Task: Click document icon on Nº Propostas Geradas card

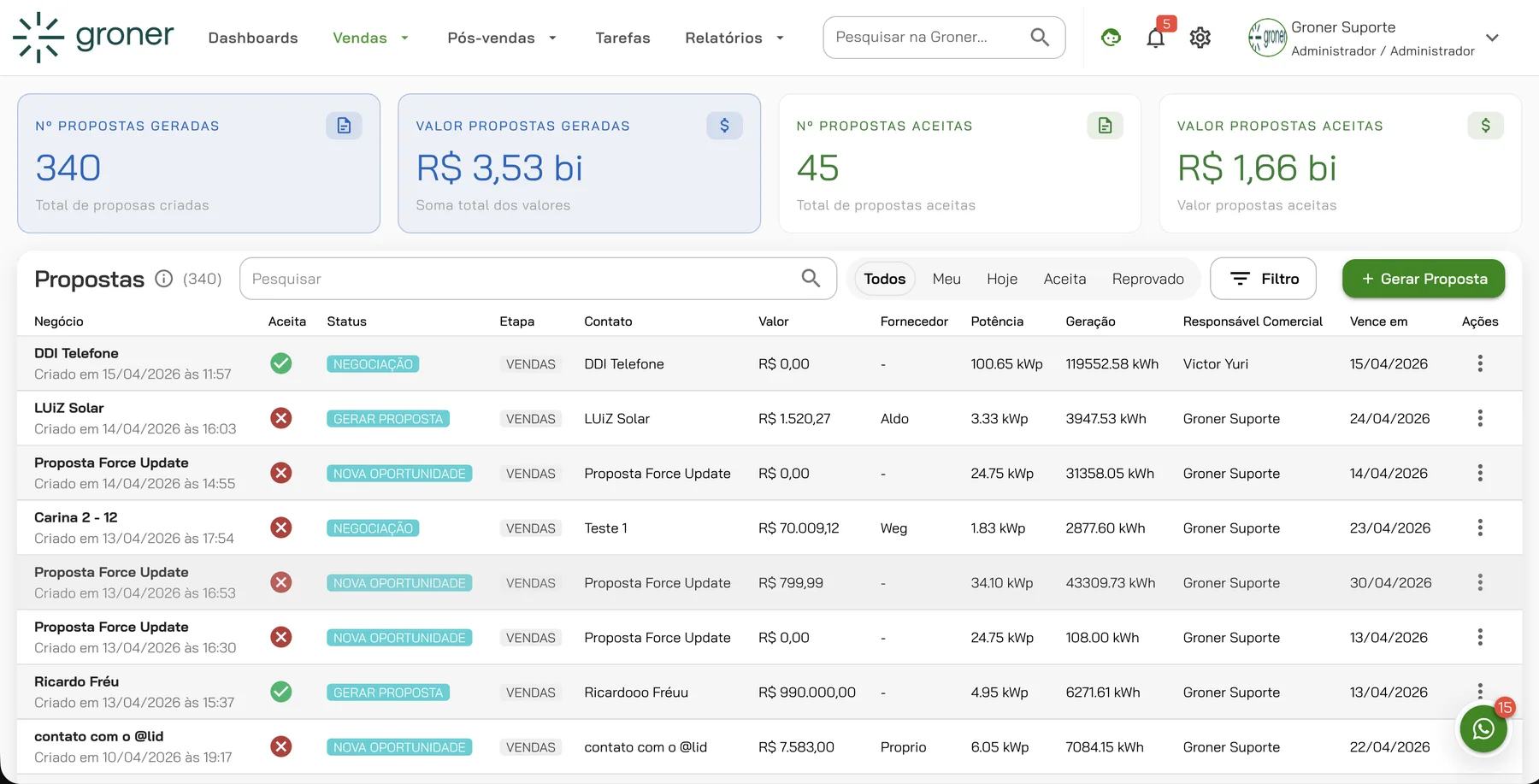Action: coord(344,126)
